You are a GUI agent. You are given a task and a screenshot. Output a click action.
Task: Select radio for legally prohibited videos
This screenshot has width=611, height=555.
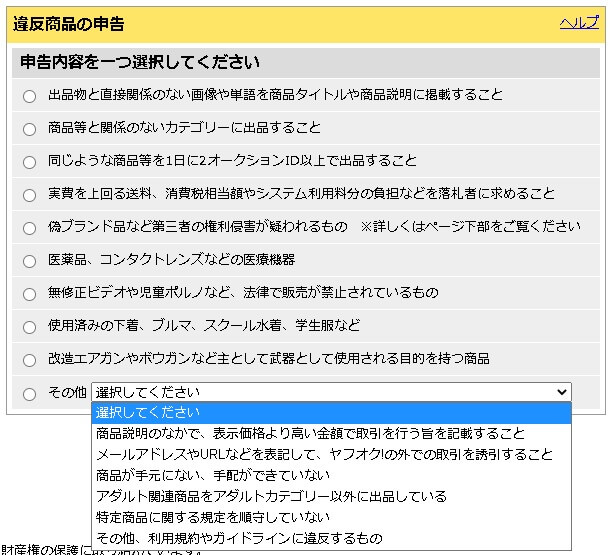(x=29, y=294)
